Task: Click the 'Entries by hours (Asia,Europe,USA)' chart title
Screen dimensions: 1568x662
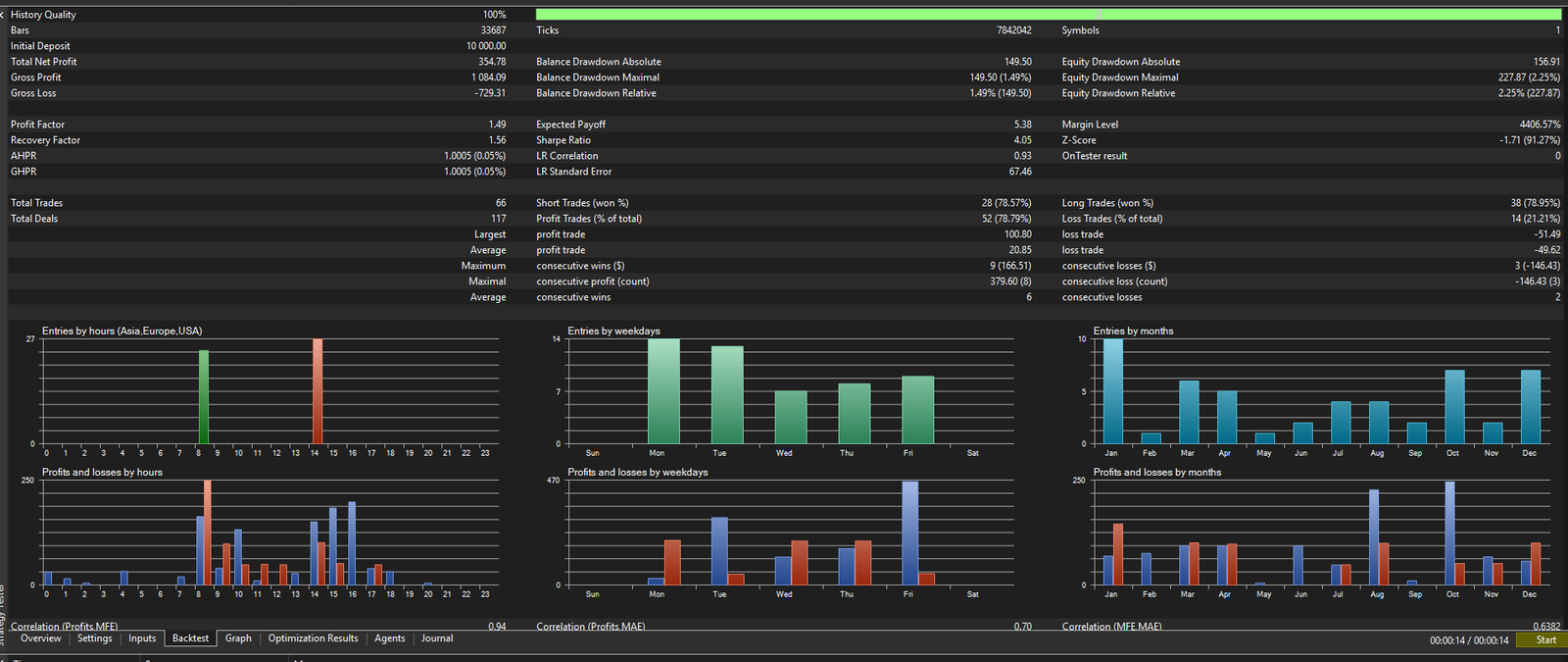Action: coord(122,331)
